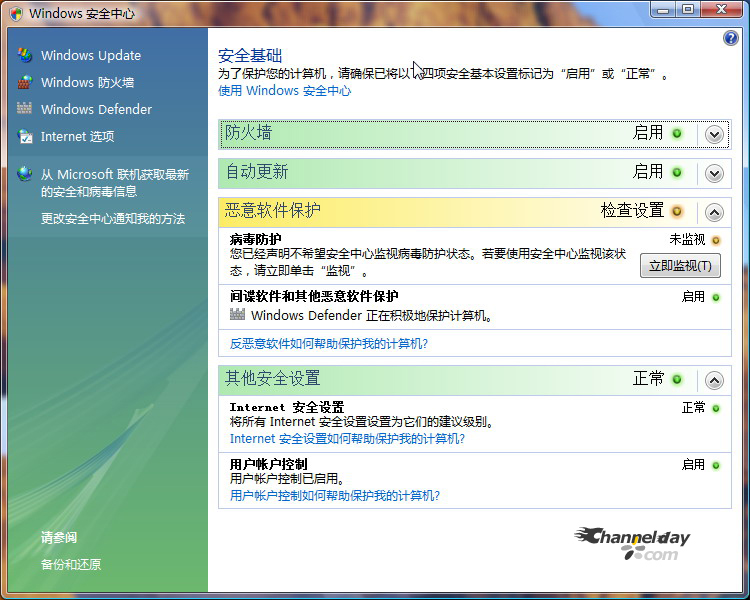Viewport: 750px width, 600px height.
Task: Close the Windows 安全中心 window
Action: 721,10
